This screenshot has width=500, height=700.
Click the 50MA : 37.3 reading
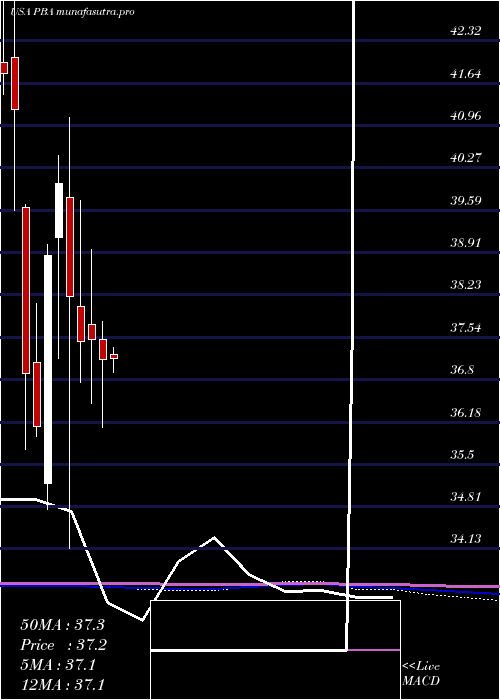[x=62, y=625]
